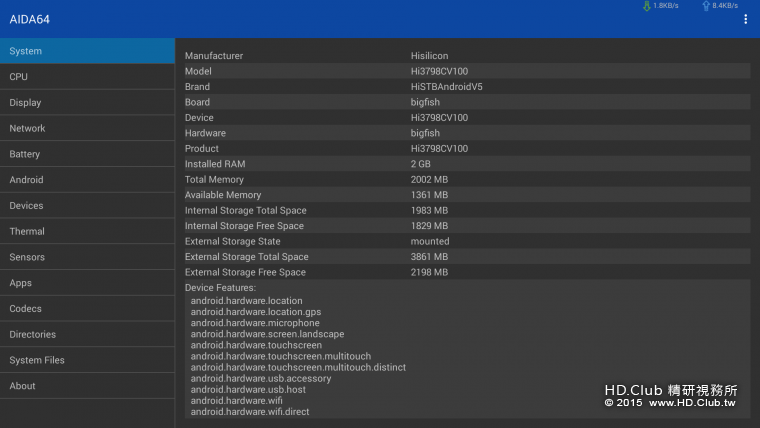Open the Directories section
This screenshot has height=428, width=760.
tap(87, 334)
